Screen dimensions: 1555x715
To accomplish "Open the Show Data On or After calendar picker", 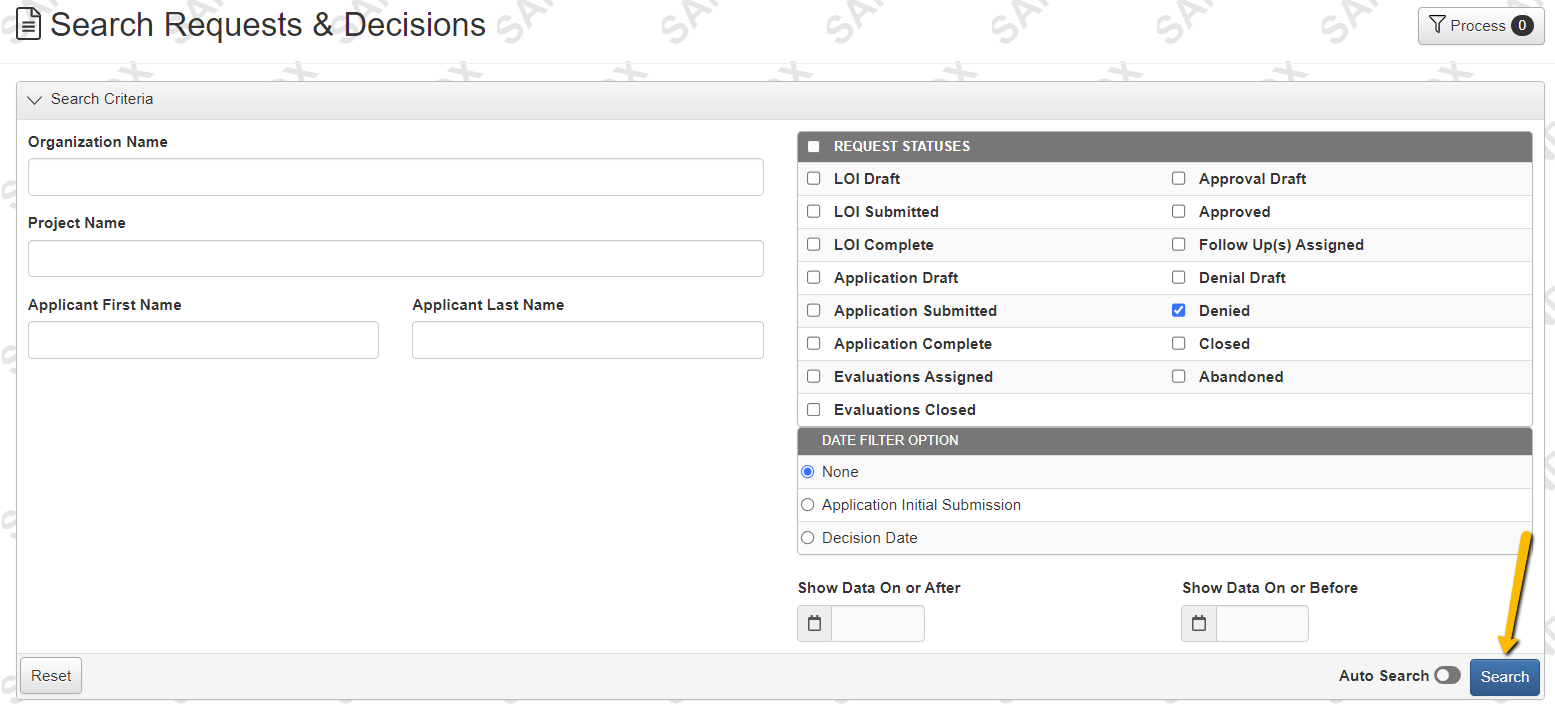I will (x=814, y=623).
